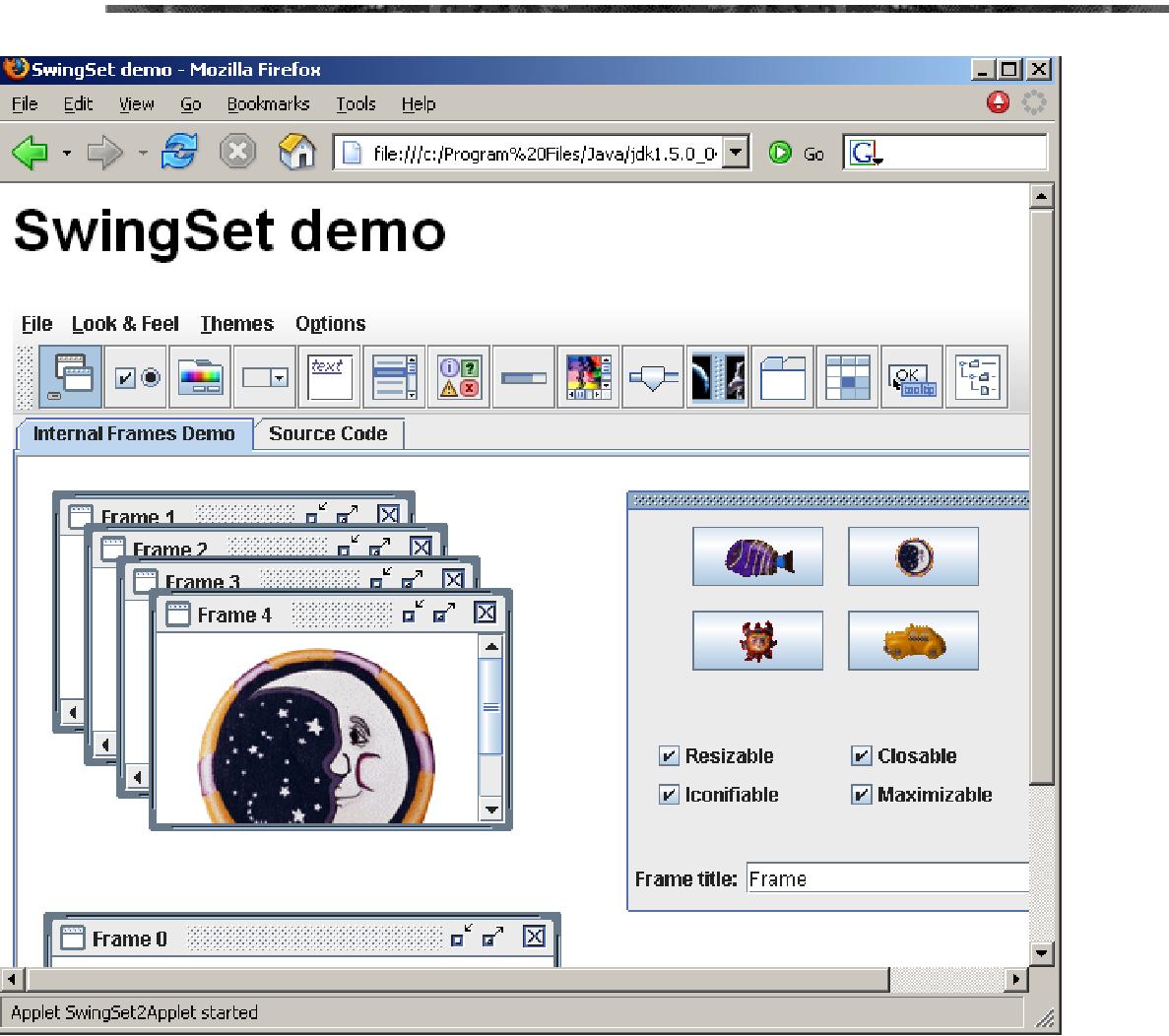Open the SwingSet Options menu
The image size is (1169, 1036).
[330, 324]
